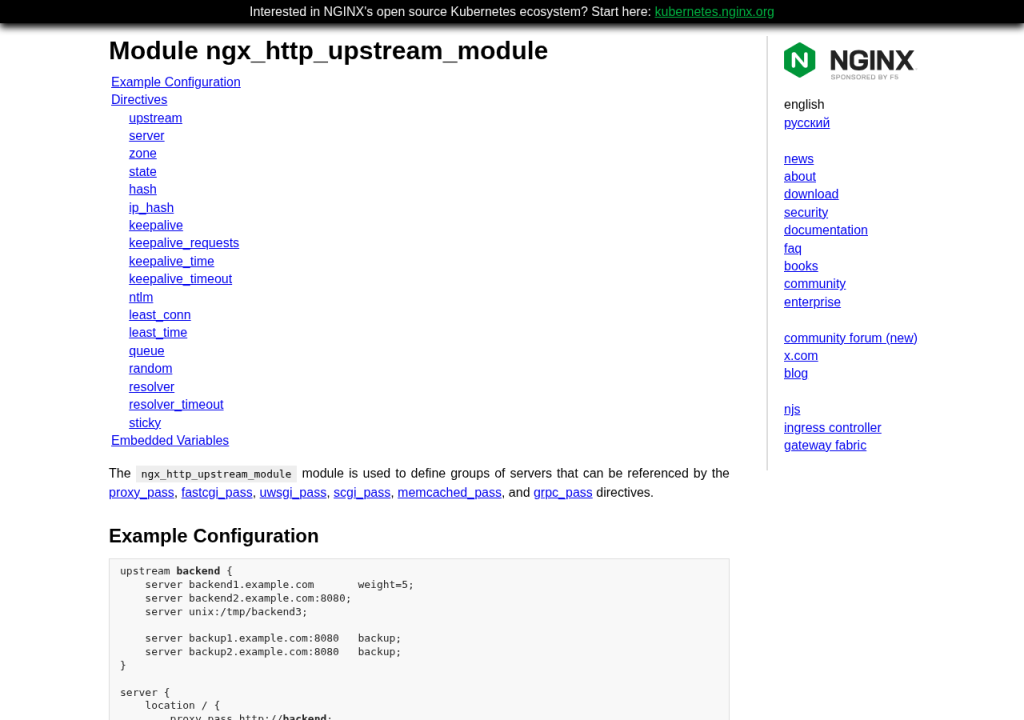
Task: Open the faq sidebar link
Action: [792, 248]
